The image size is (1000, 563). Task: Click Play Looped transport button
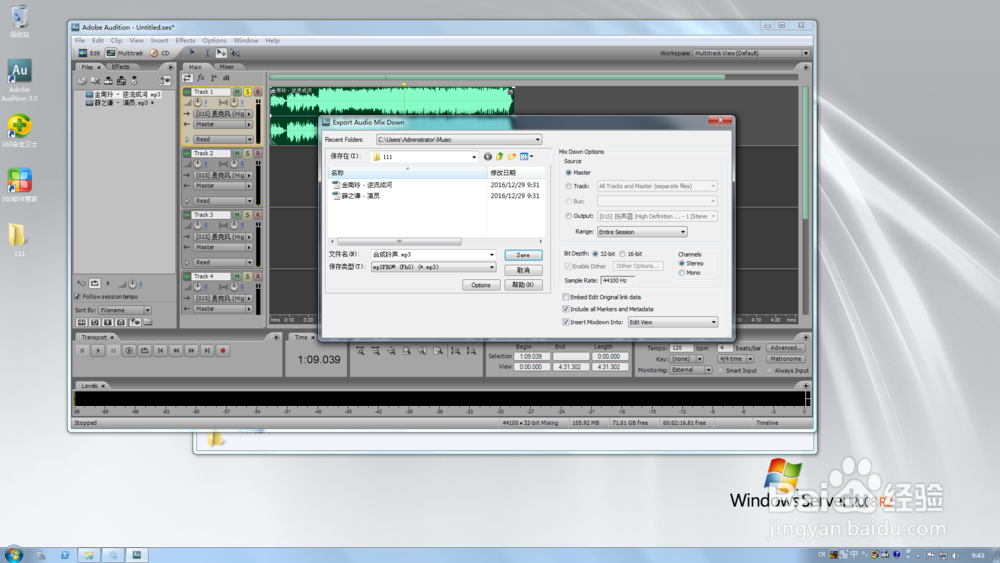[145, 351]
